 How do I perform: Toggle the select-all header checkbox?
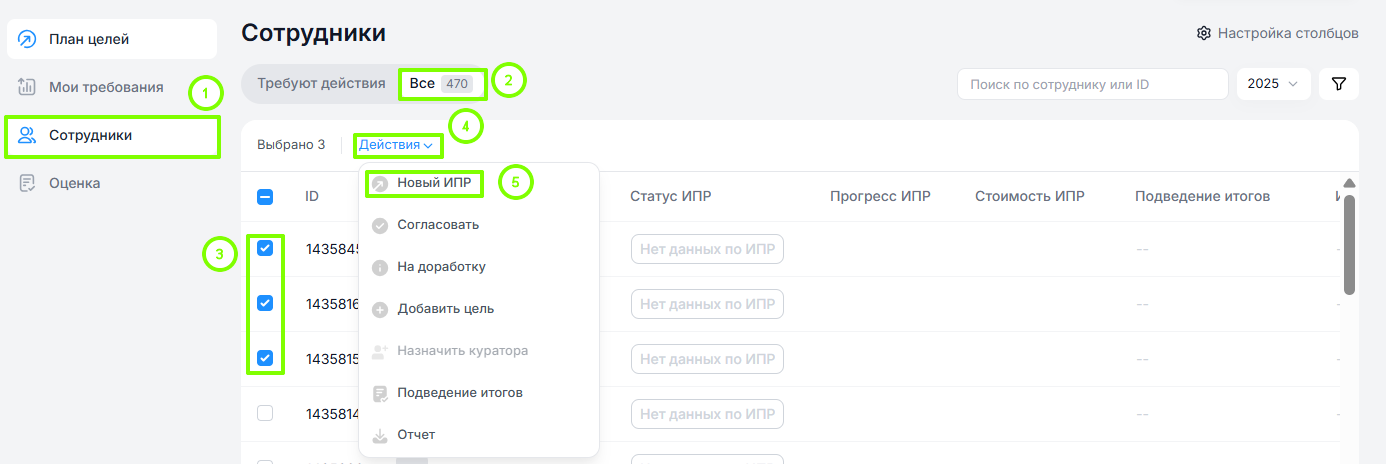pyautogui.click(x=265, y=197)
